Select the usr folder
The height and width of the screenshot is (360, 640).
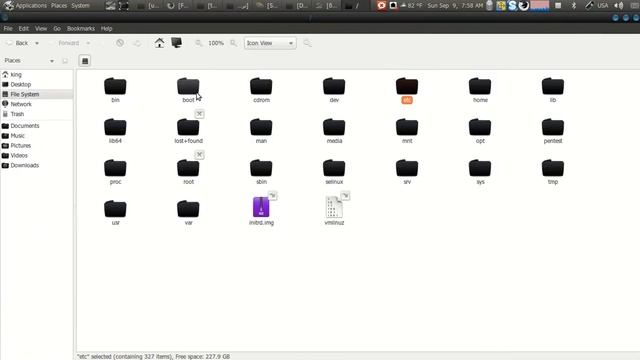click(115, 209)
